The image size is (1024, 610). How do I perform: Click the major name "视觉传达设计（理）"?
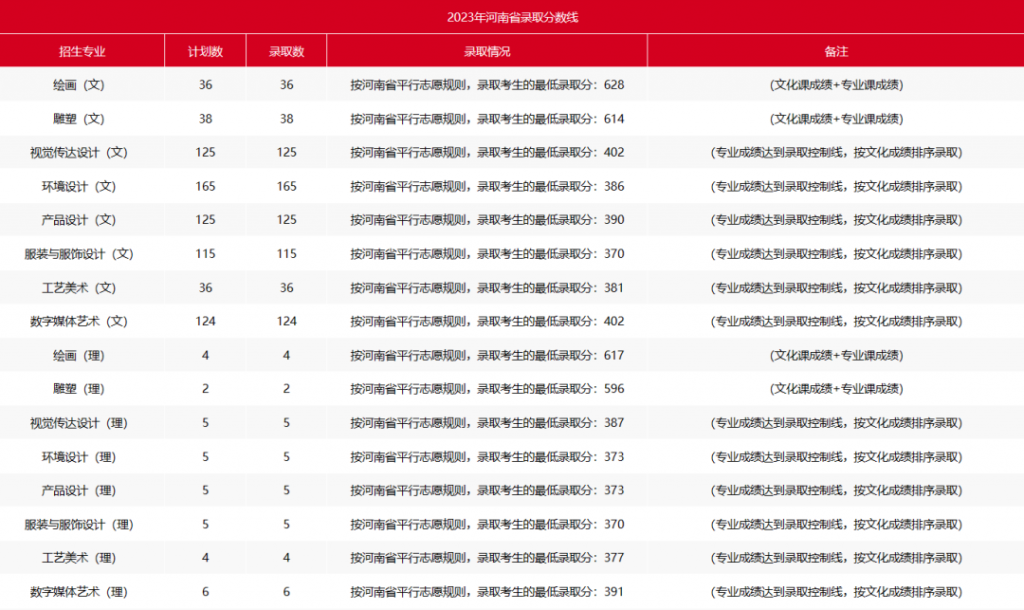[79, 423]
